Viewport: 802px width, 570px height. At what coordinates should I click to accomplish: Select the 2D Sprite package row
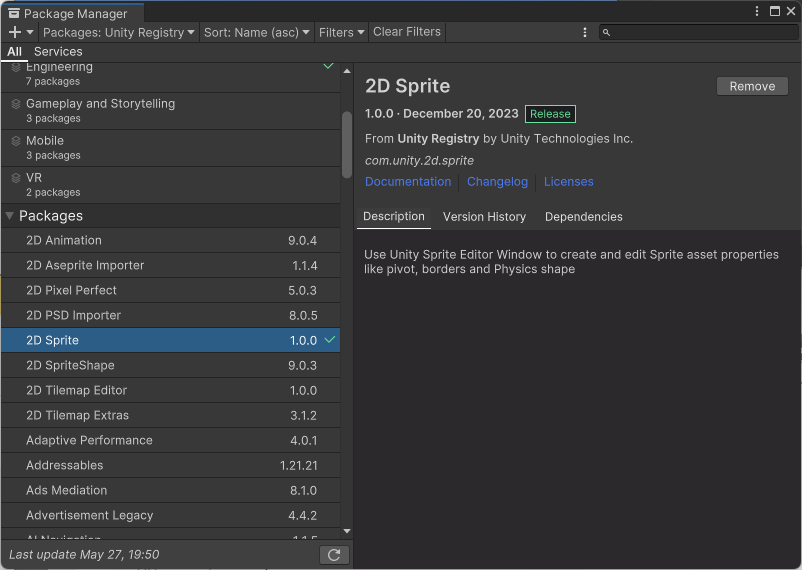(x=171, y=340)
